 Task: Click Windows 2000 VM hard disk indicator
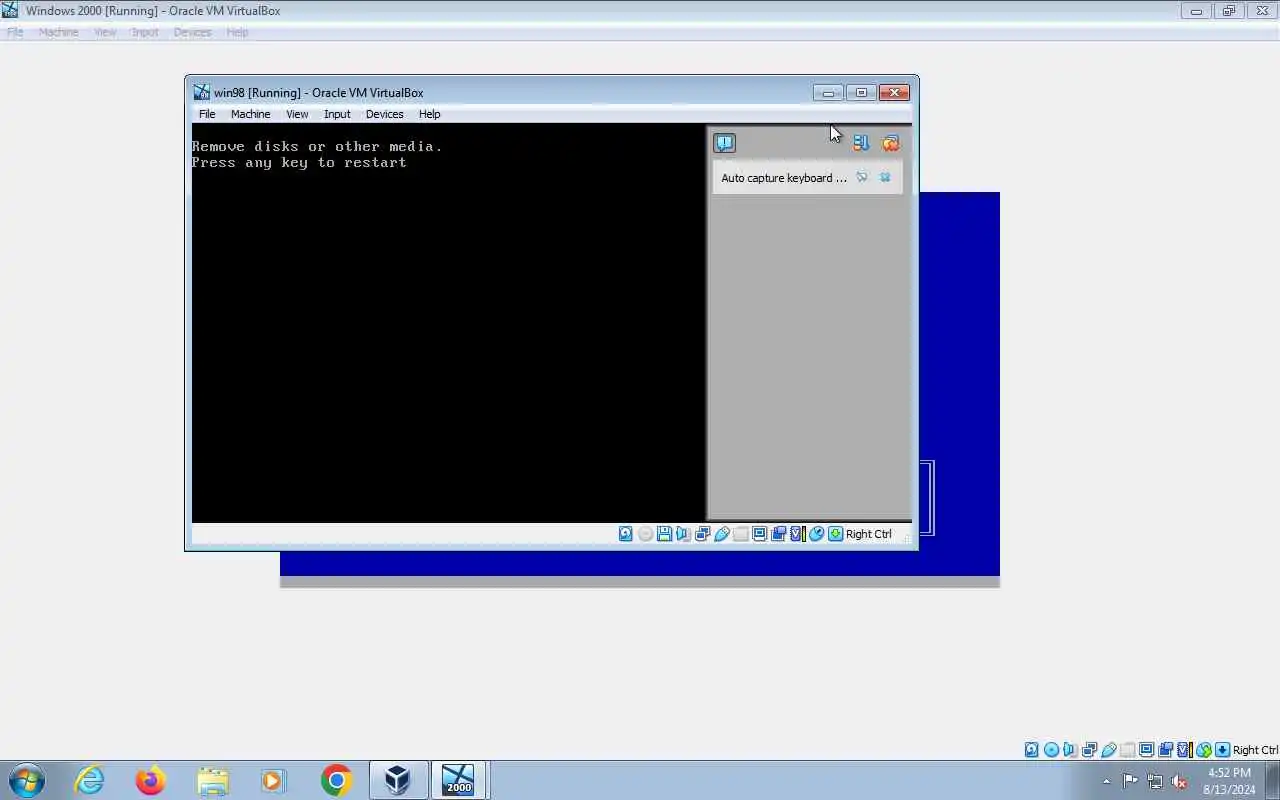click(1032, 750)
